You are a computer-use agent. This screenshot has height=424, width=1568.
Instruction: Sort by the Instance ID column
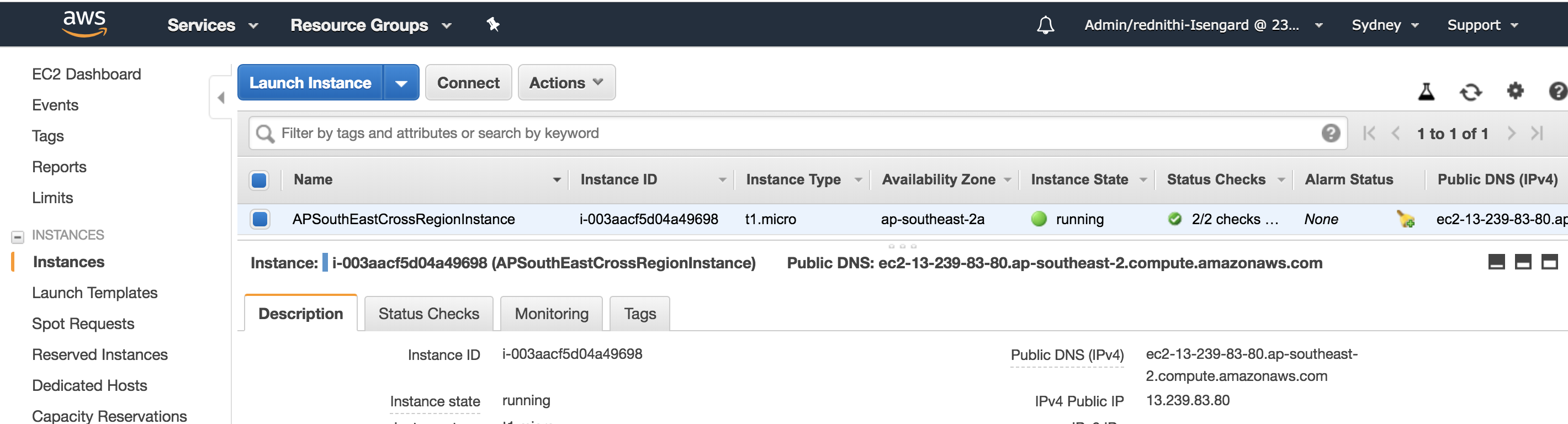click(618, 180)
